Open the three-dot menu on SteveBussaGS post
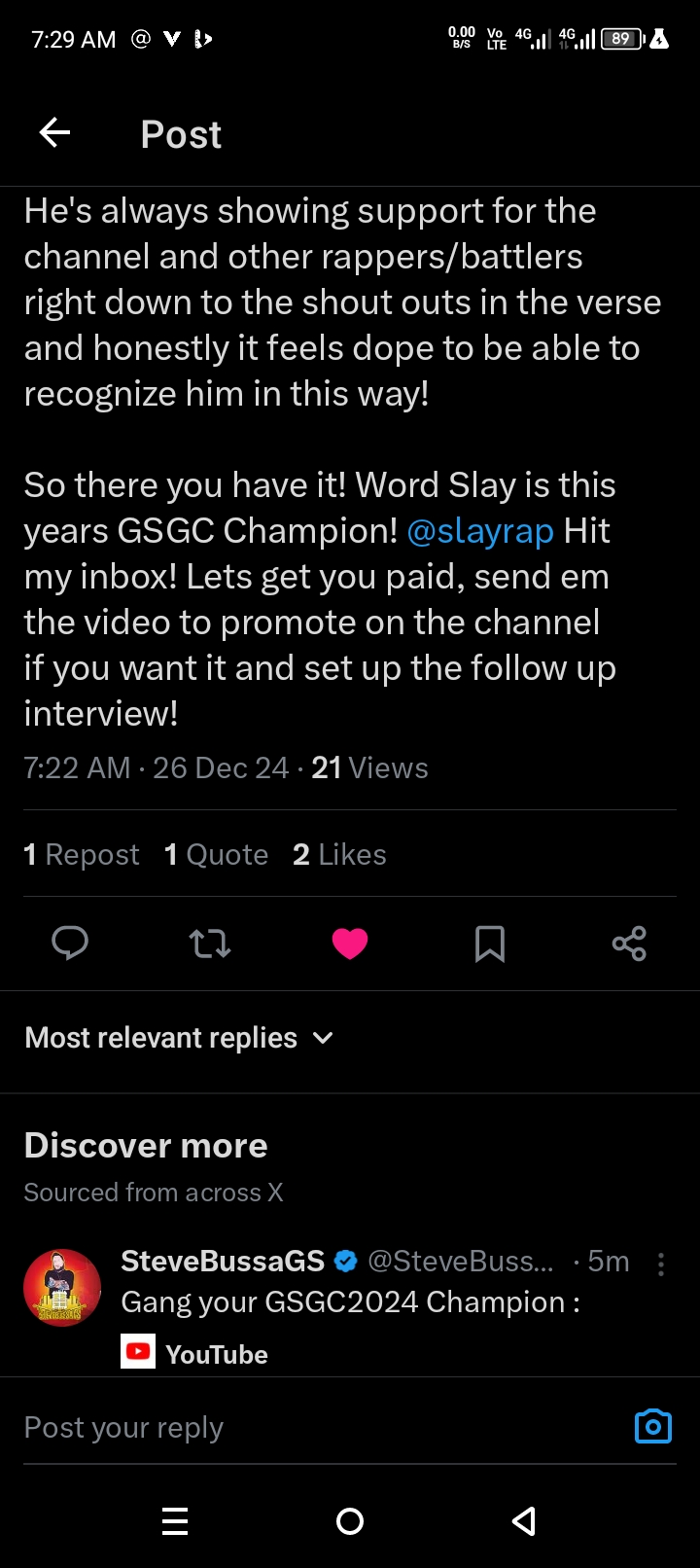Viewport: 700px width, 1568px height. click(661, 1264)
